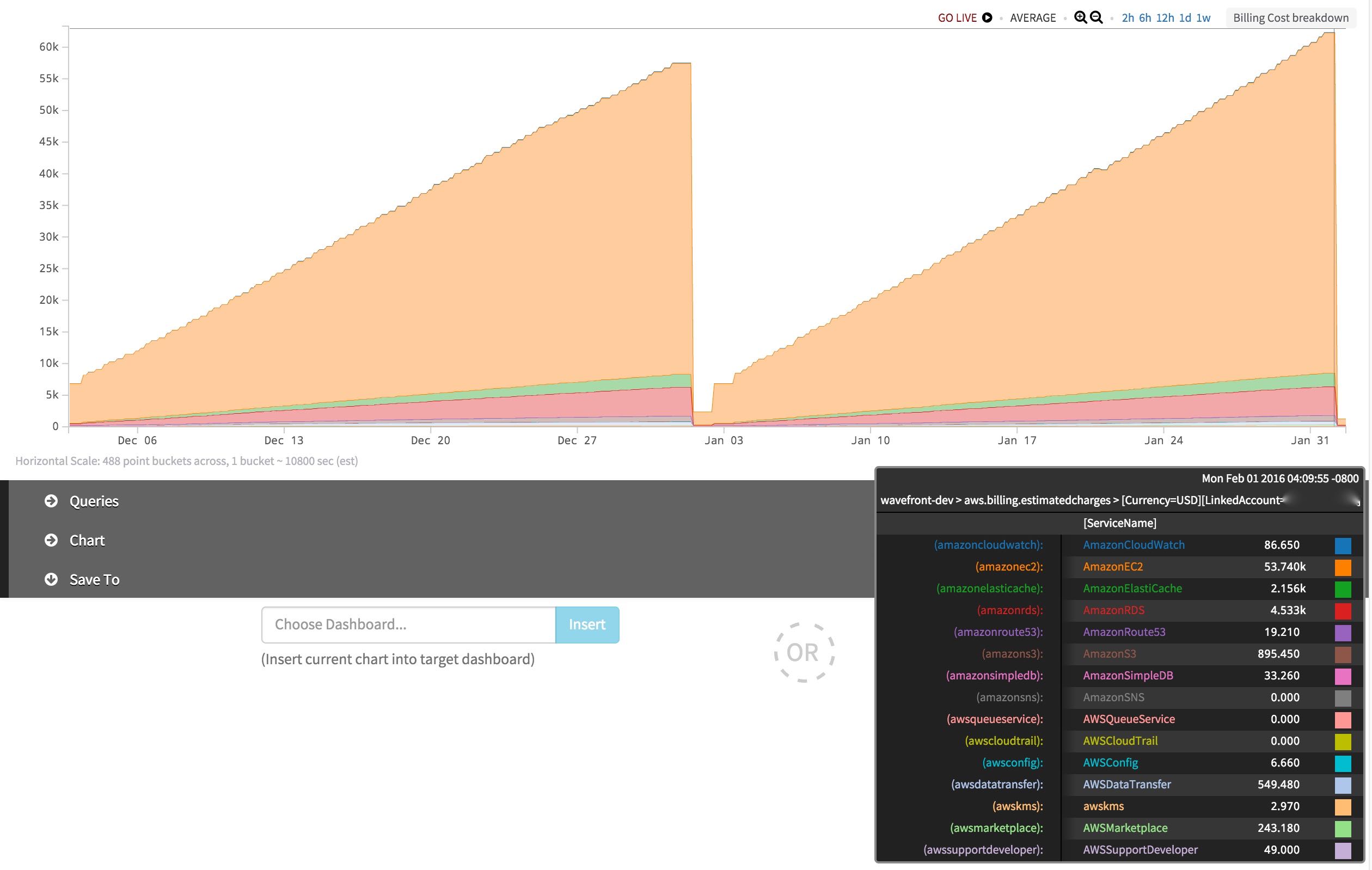
Task: Select the AWSDataTransfer legend row name
Action: pyautogui.click(x=1126, y=785)
